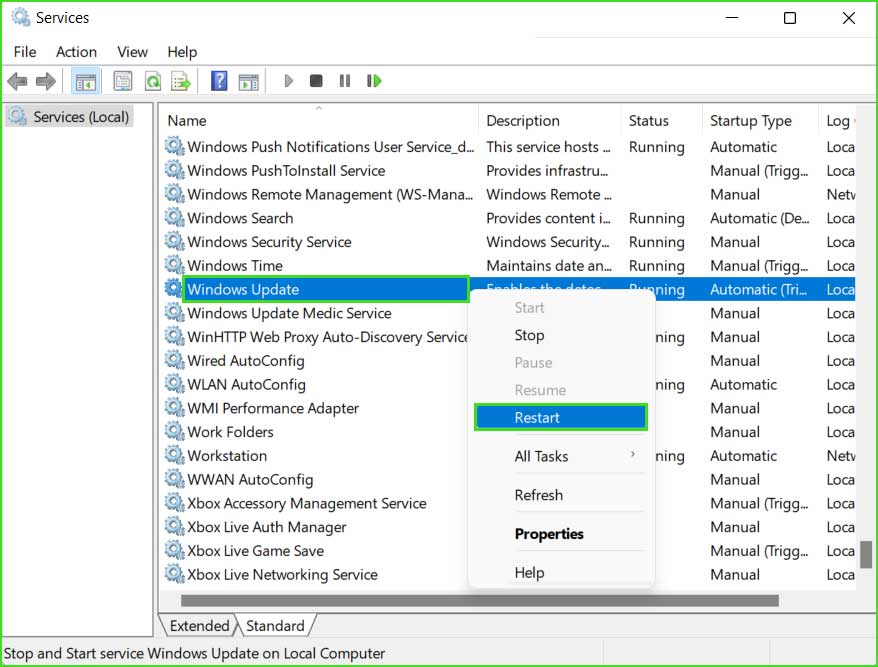Image resolution: width=878 pixels, height=667 pixels.
Task: Click 'Provides content i...' description of Windows Search
Action: coord(548,217)
